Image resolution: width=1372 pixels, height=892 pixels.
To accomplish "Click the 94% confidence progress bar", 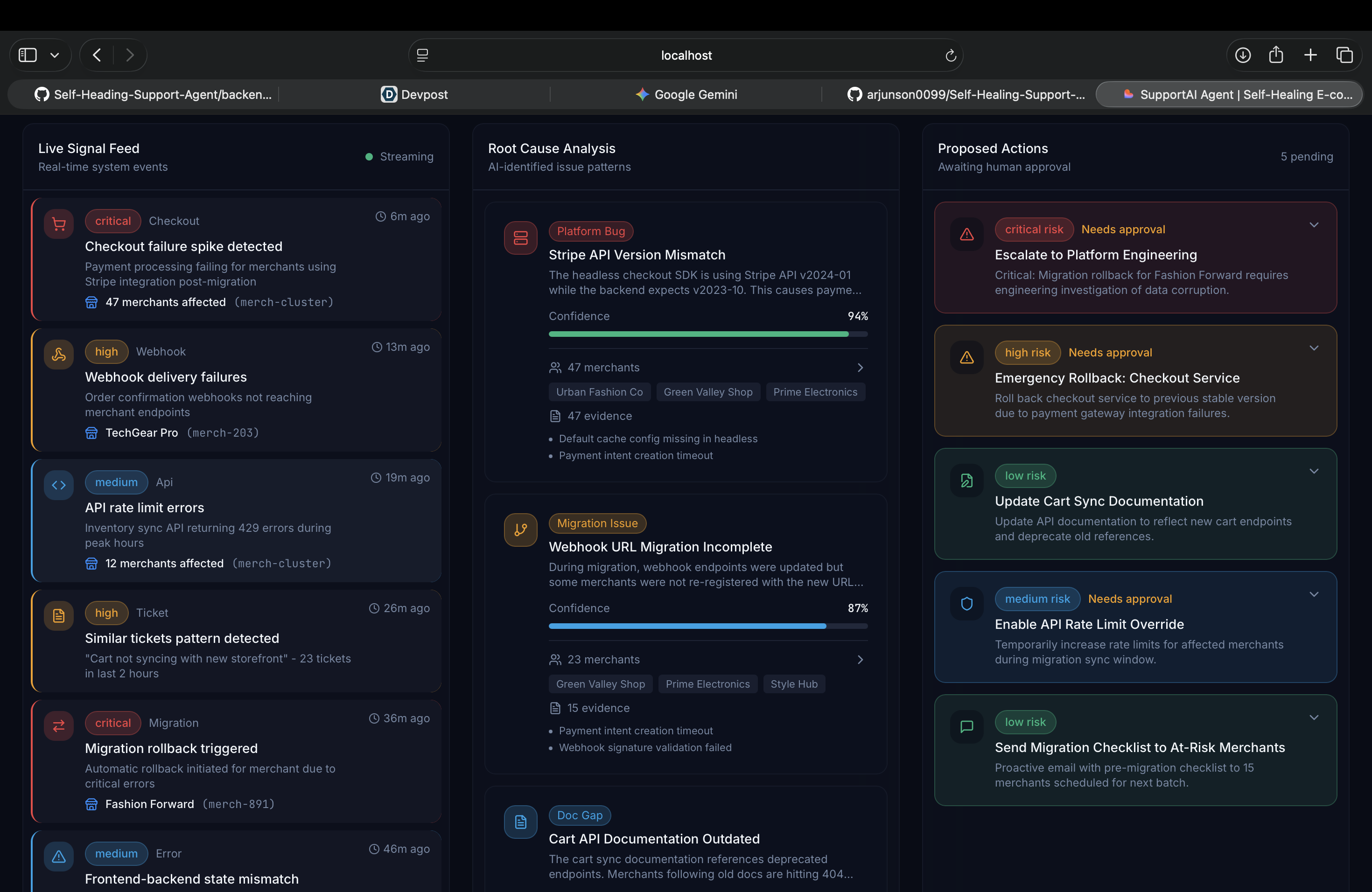I will [x=708, y=334].
